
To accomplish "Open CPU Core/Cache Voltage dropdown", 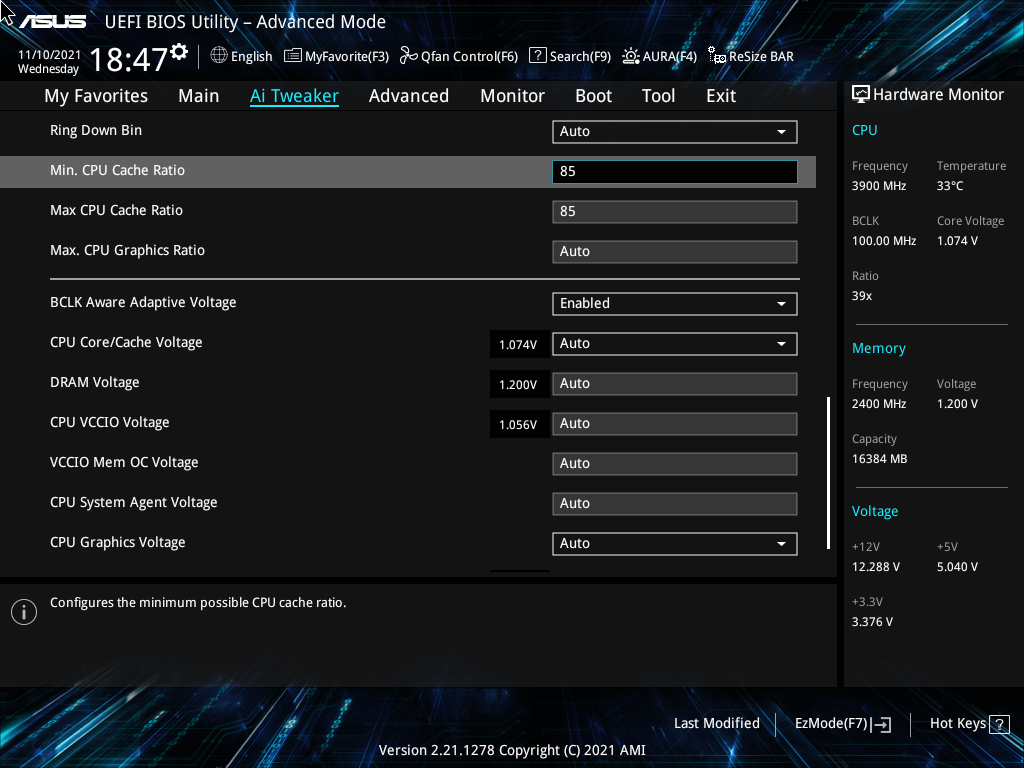I will tap(675, 344).
